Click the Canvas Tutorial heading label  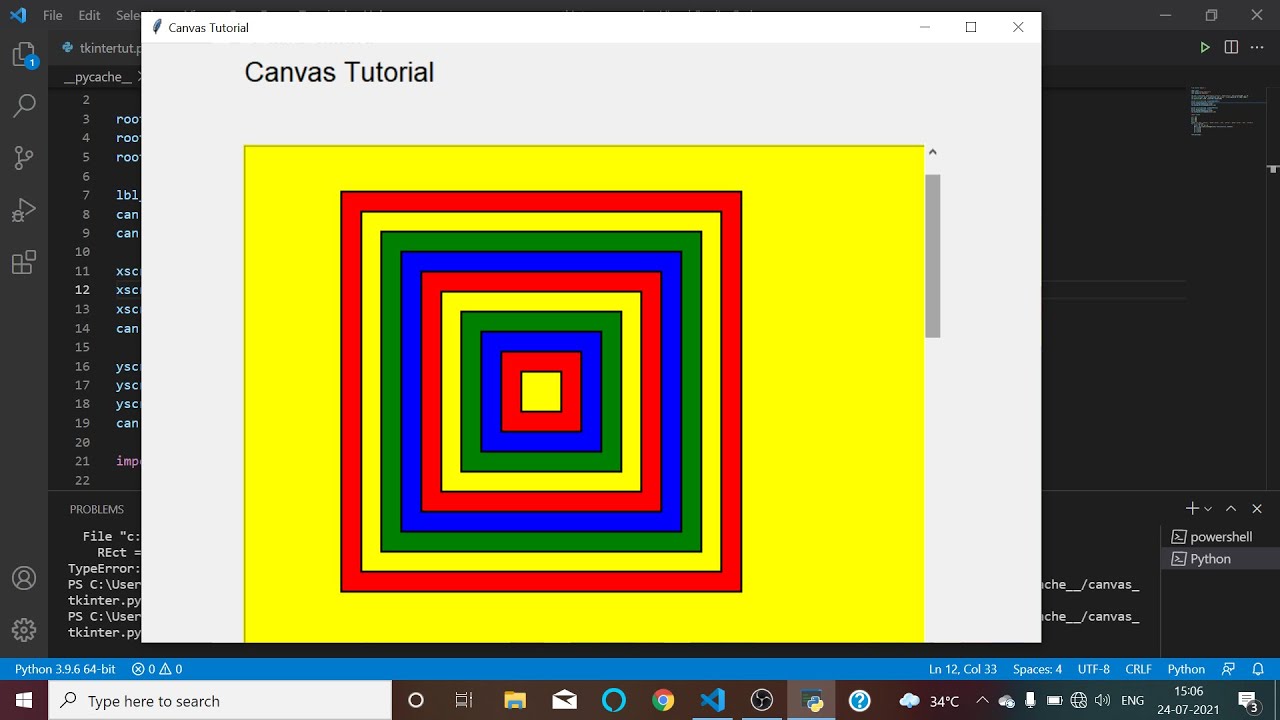point(339,72)
